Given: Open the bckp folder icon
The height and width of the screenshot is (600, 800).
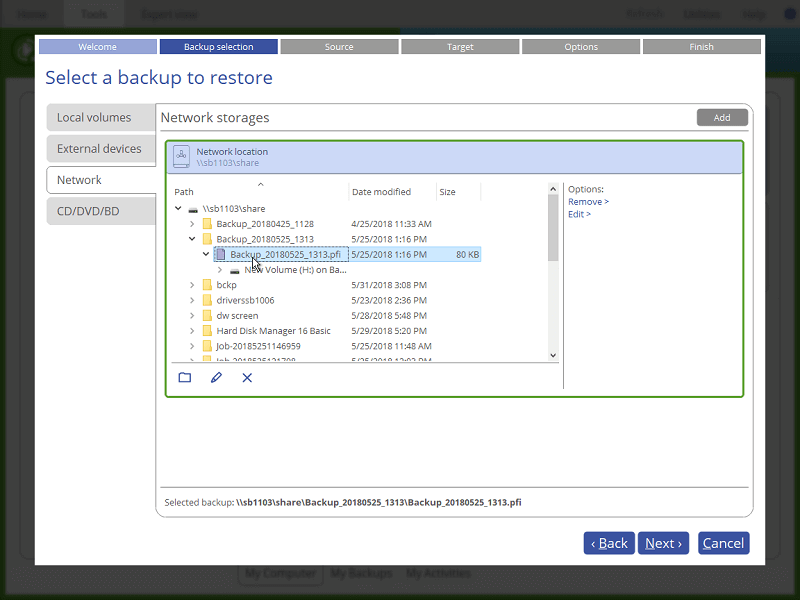Looking at the screenshot, I should pos(208,284).
